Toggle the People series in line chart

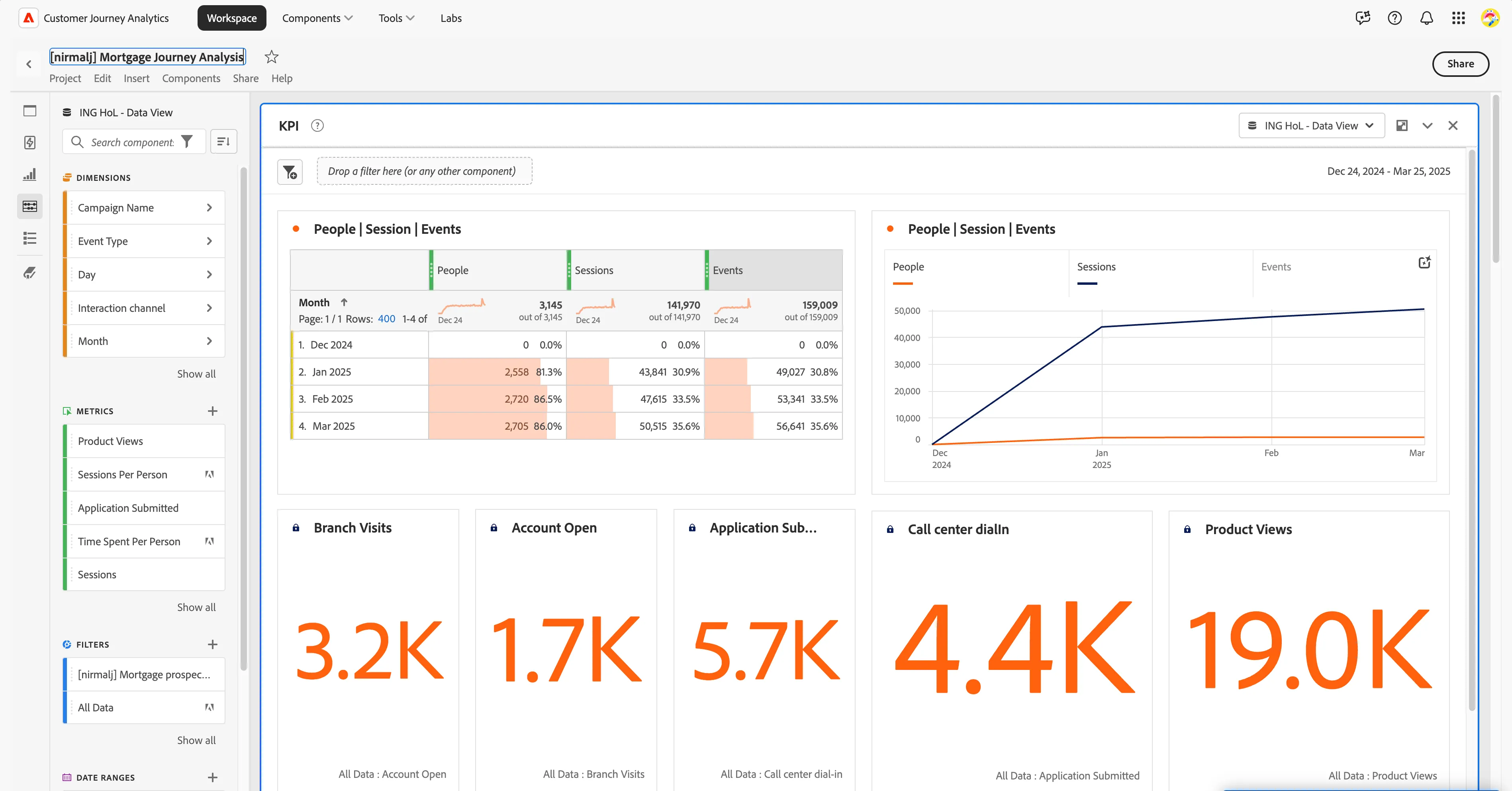(908, 267)
